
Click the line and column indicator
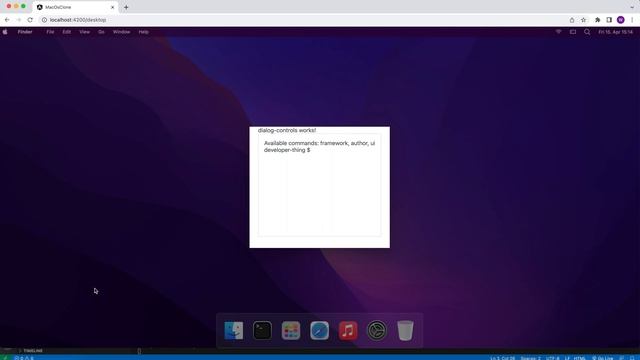[502, 358]
